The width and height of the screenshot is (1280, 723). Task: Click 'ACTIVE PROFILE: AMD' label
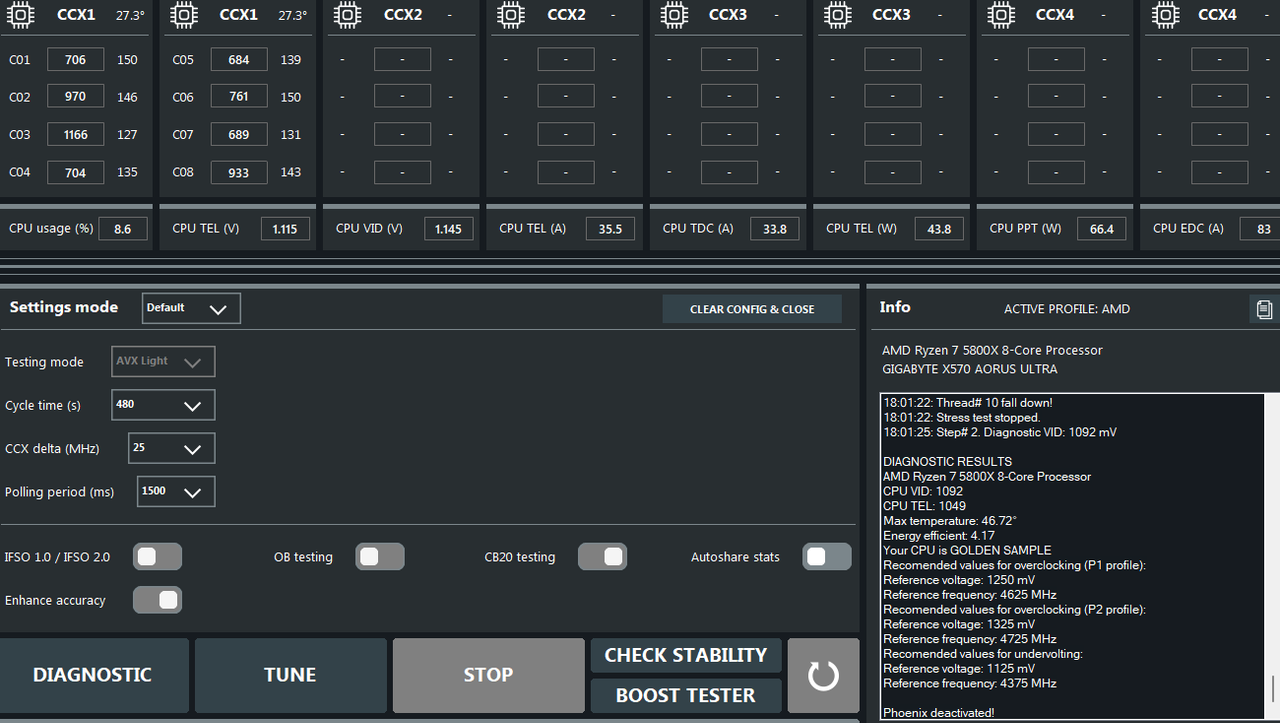point(1067,309)
